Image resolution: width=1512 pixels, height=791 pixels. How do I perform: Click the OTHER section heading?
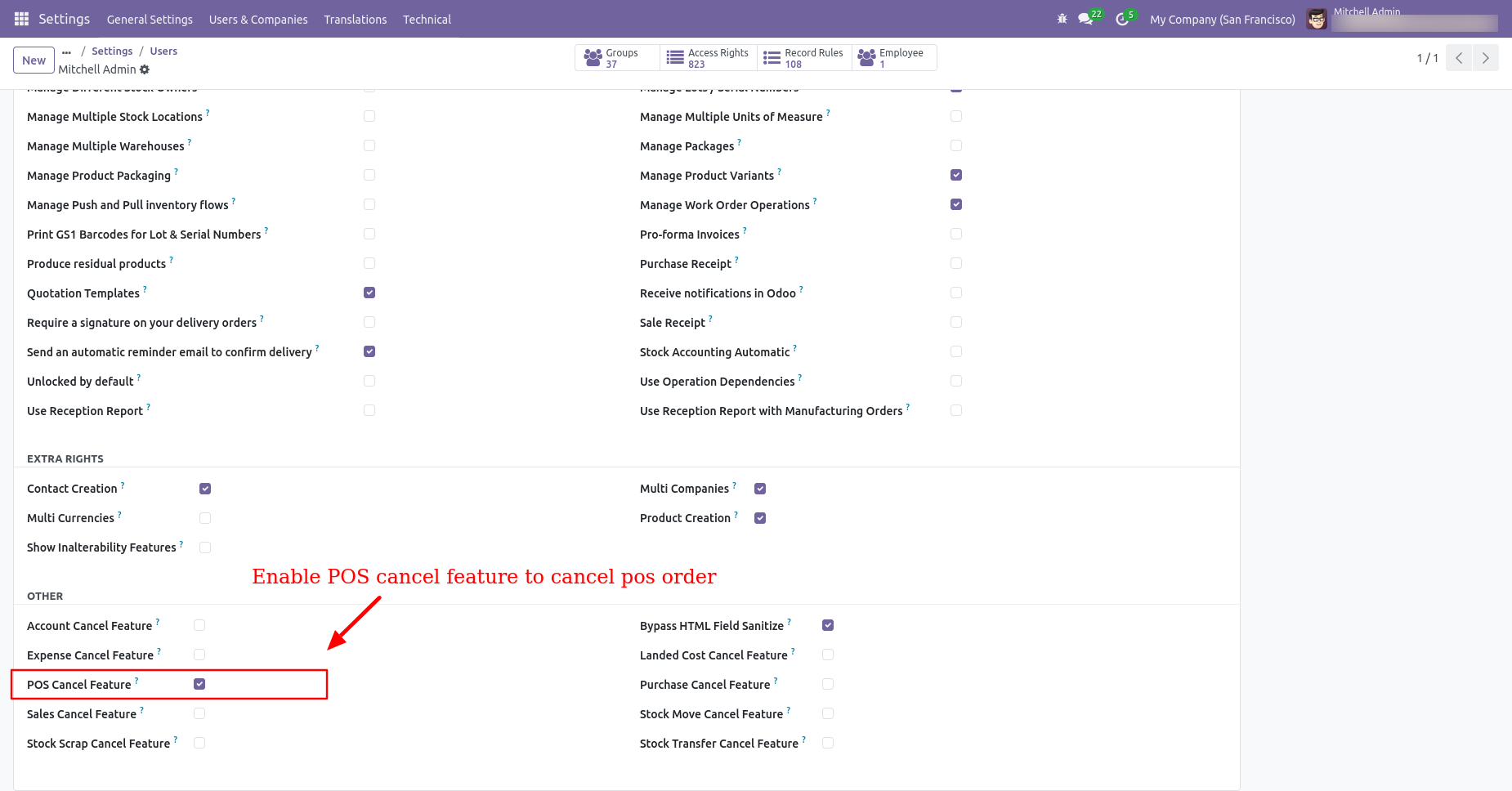pyautogui.click(x=45, y=597)
